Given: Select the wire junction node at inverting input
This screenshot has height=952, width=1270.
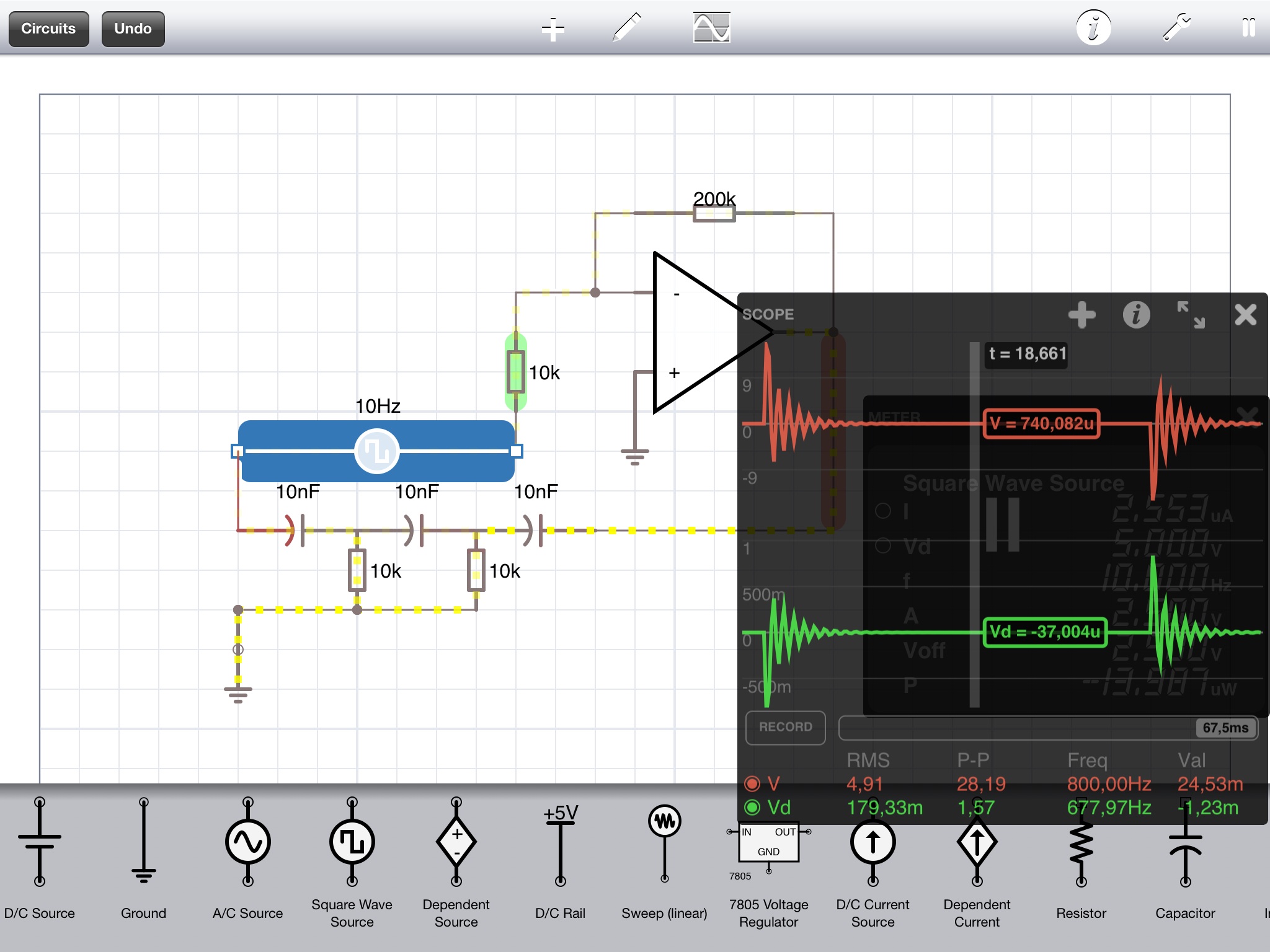Looking at the screenshot, I should [x=595, y=293].
